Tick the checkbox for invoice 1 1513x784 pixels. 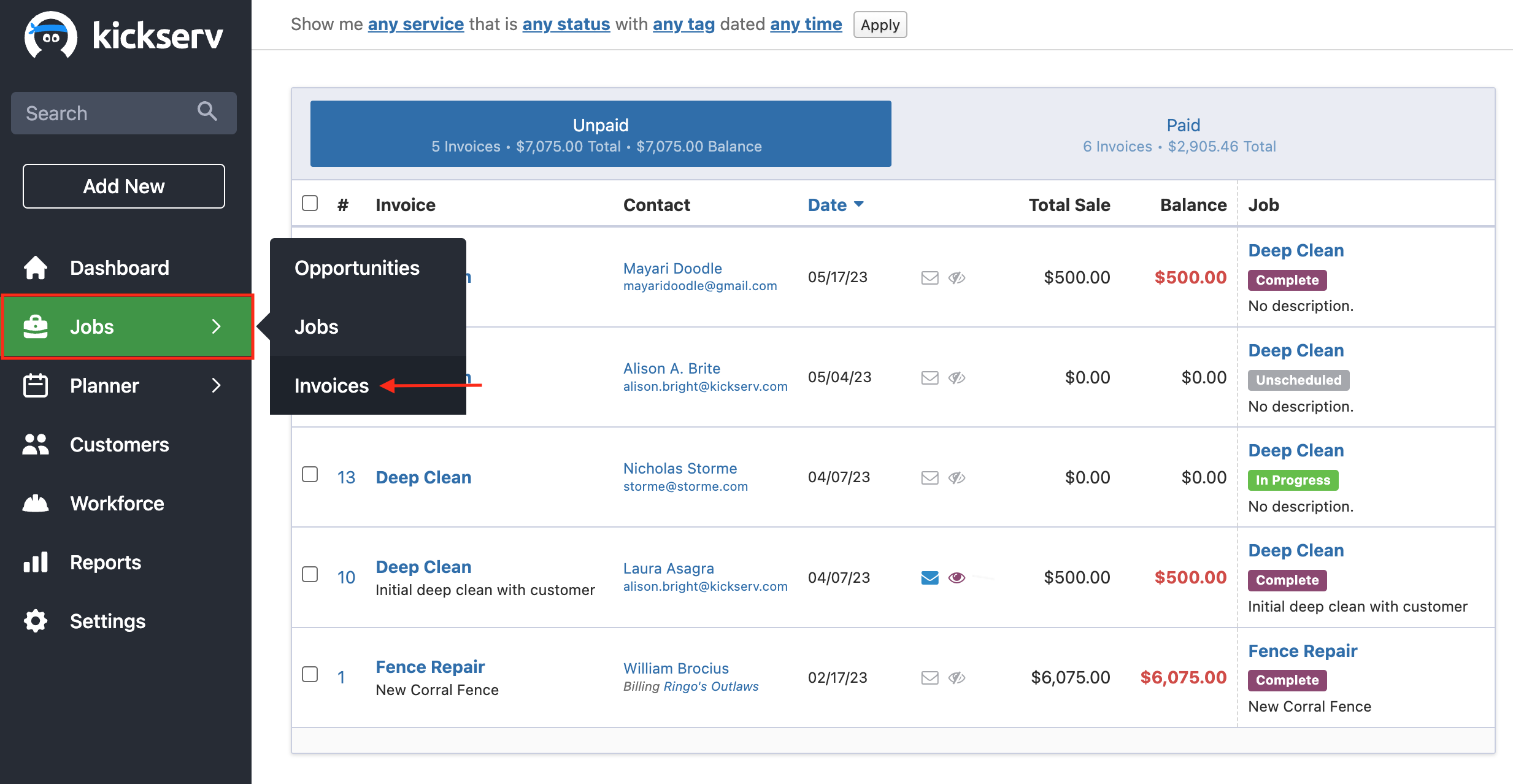tap(310, 675)
